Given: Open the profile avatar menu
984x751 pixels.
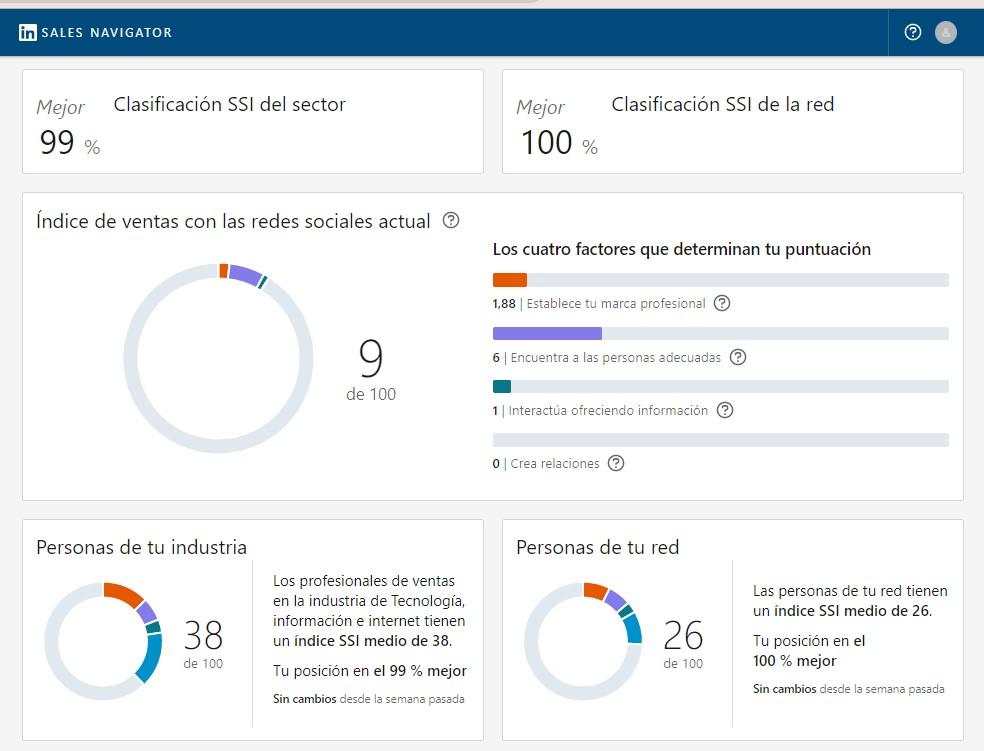Looking at the screenshot, I should (x=946, y=32).
